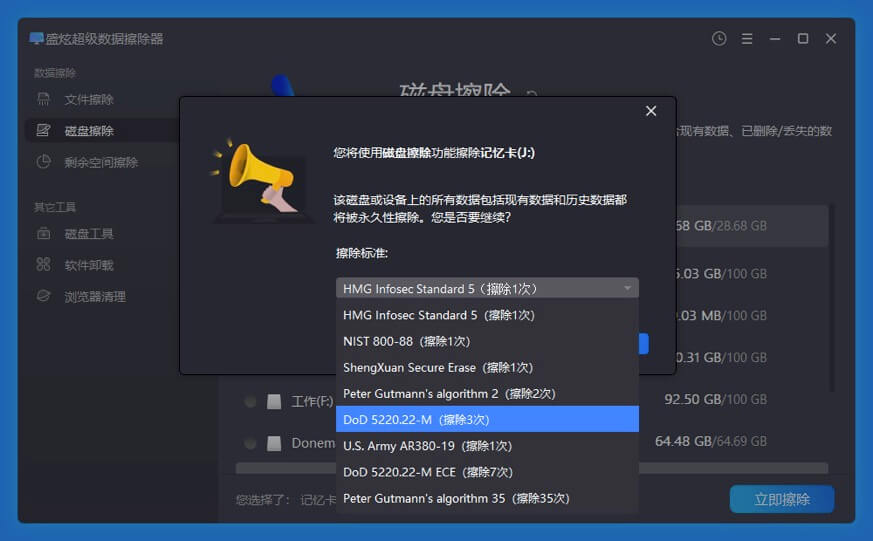Screen dimensions: 873x541
Task: Open the history clock icon in title bar
Action: pyautogui.click(x=719, y=38)
